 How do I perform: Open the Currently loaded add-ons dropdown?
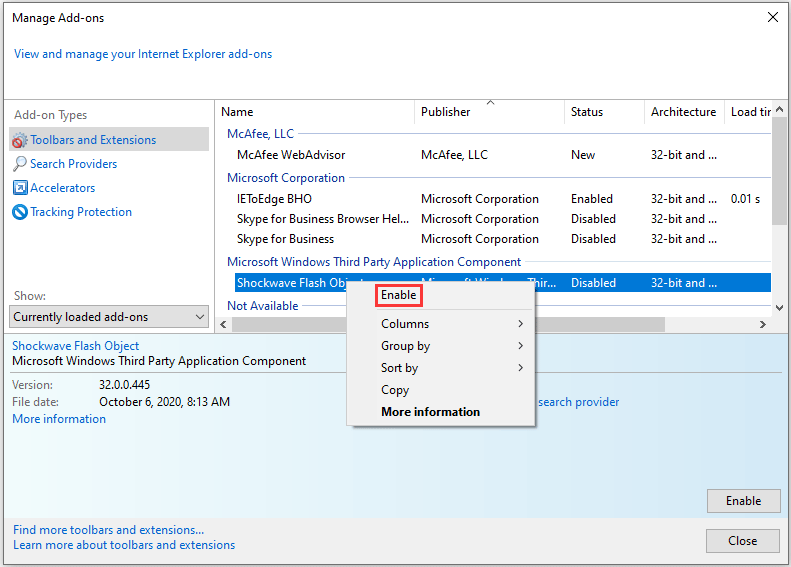click(x=110, y=317)
